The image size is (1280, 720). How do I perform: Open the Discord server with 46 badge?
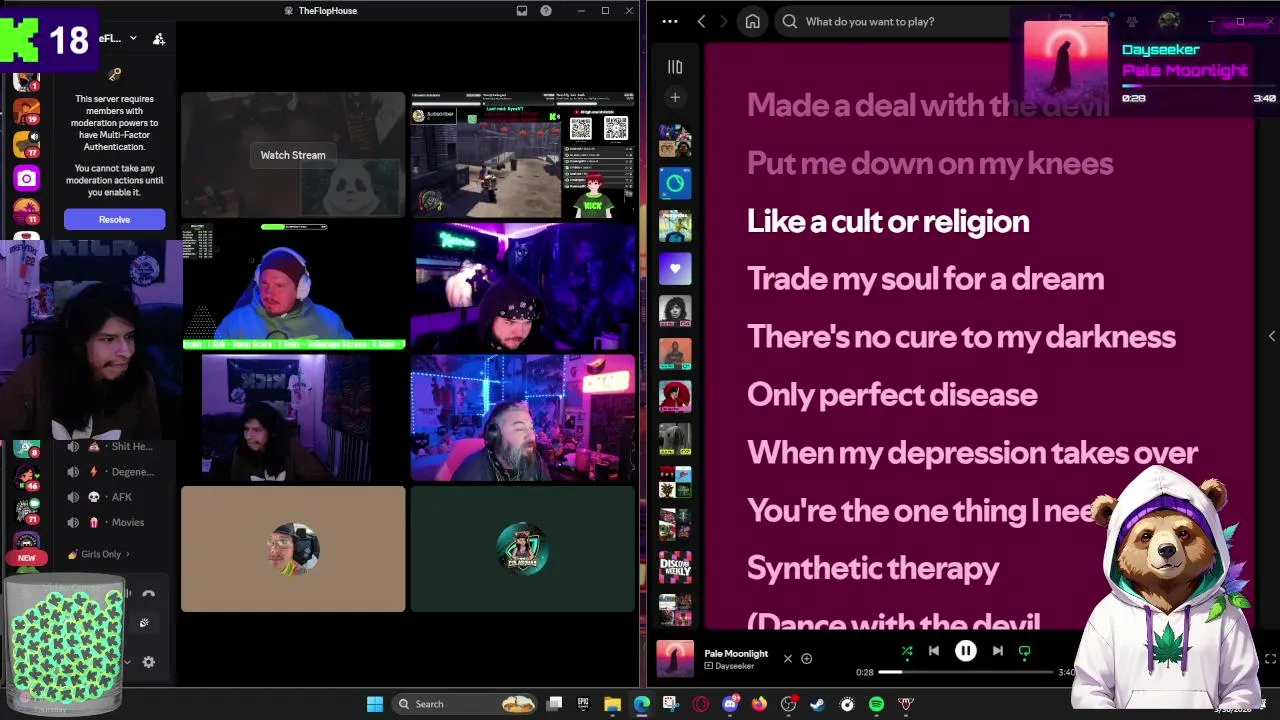[x=27, y=476]
